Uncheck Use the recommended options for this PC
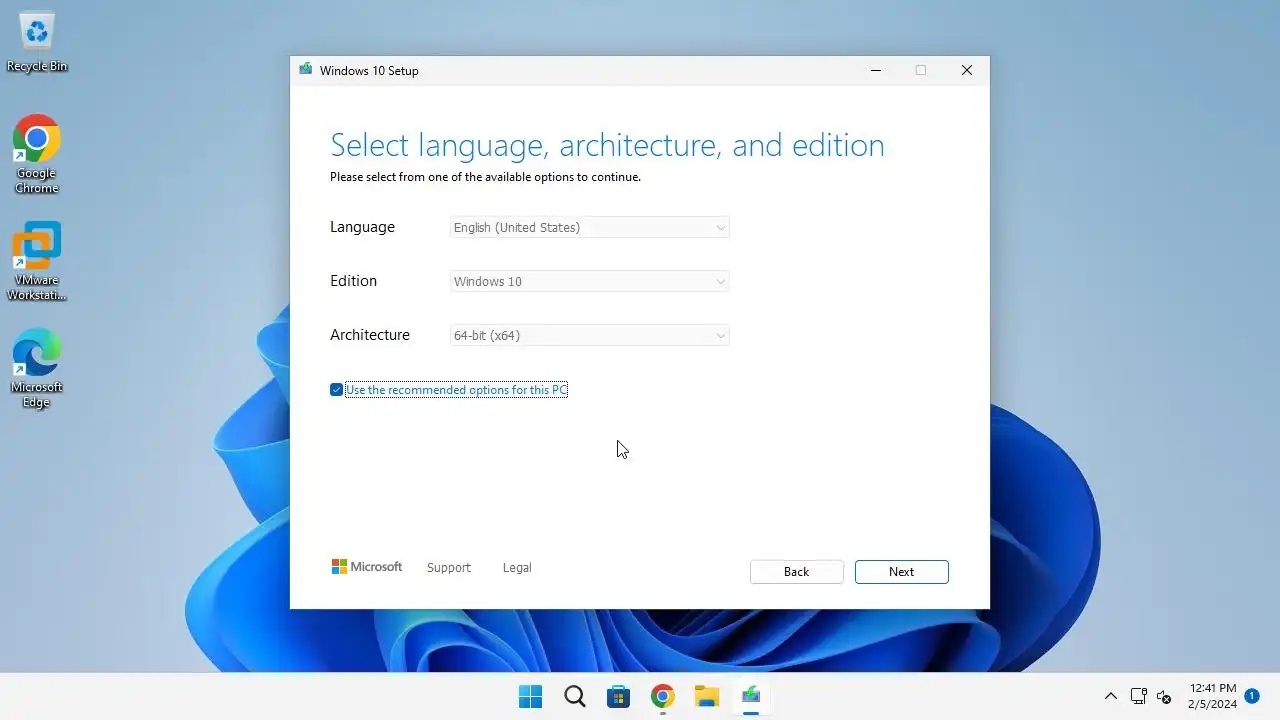Viewport: 1280px width, 720px height. click(337, 390)
